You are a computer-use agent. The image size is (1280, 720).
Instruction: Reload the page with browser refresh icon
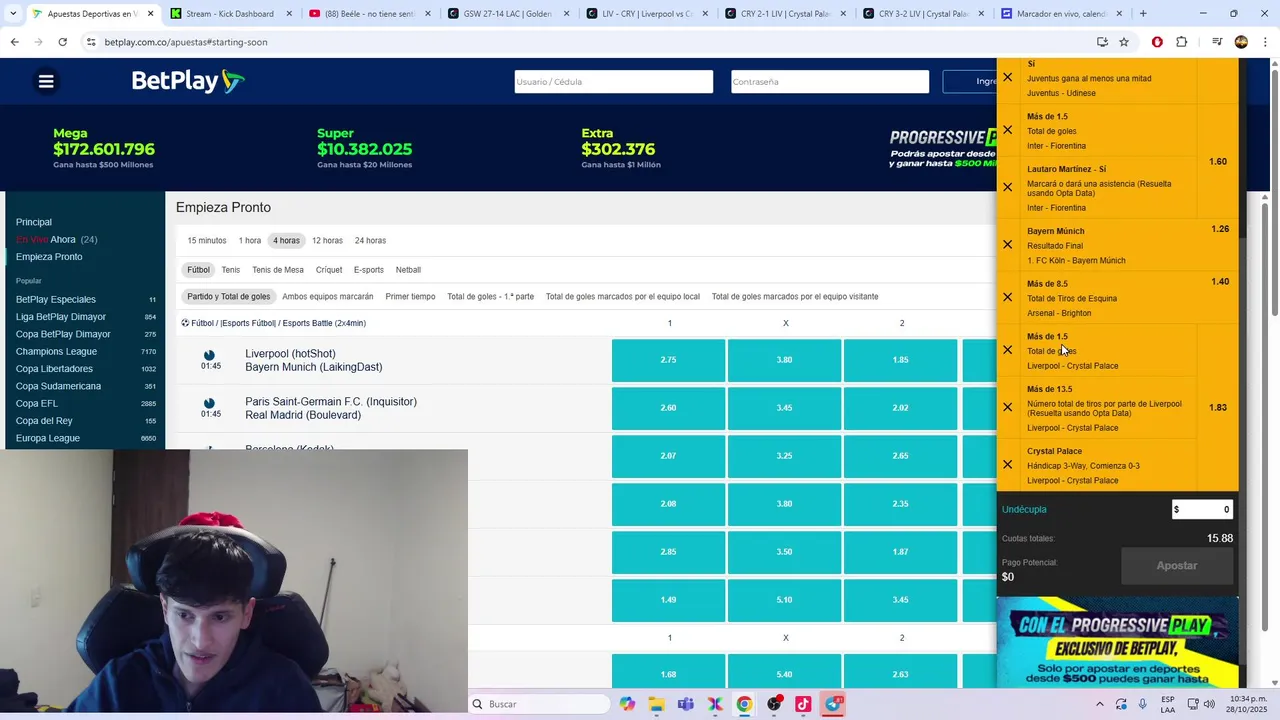coord(62,42)
